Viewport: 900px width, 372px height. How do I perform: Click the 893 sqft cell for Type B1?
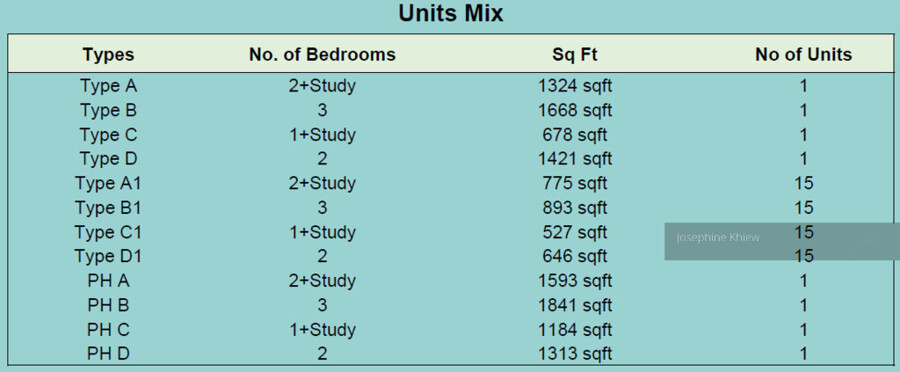point(575,208)
